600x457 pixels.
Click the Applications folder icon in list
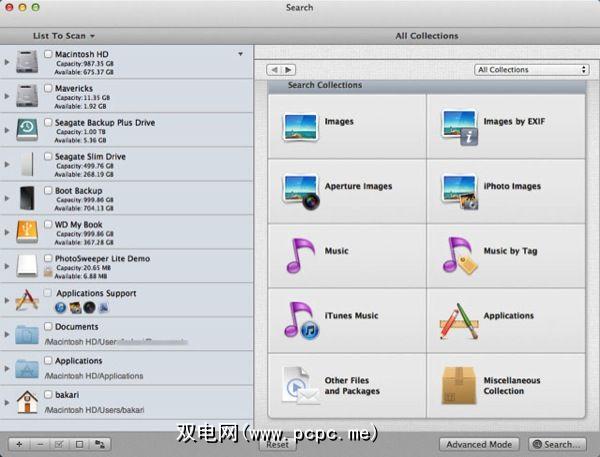tap(27, 368)
